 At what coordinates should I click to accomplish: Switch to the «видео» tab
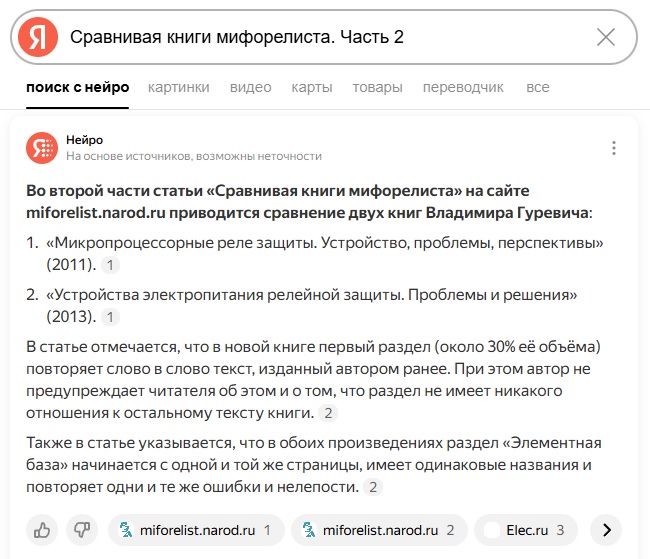250,87
